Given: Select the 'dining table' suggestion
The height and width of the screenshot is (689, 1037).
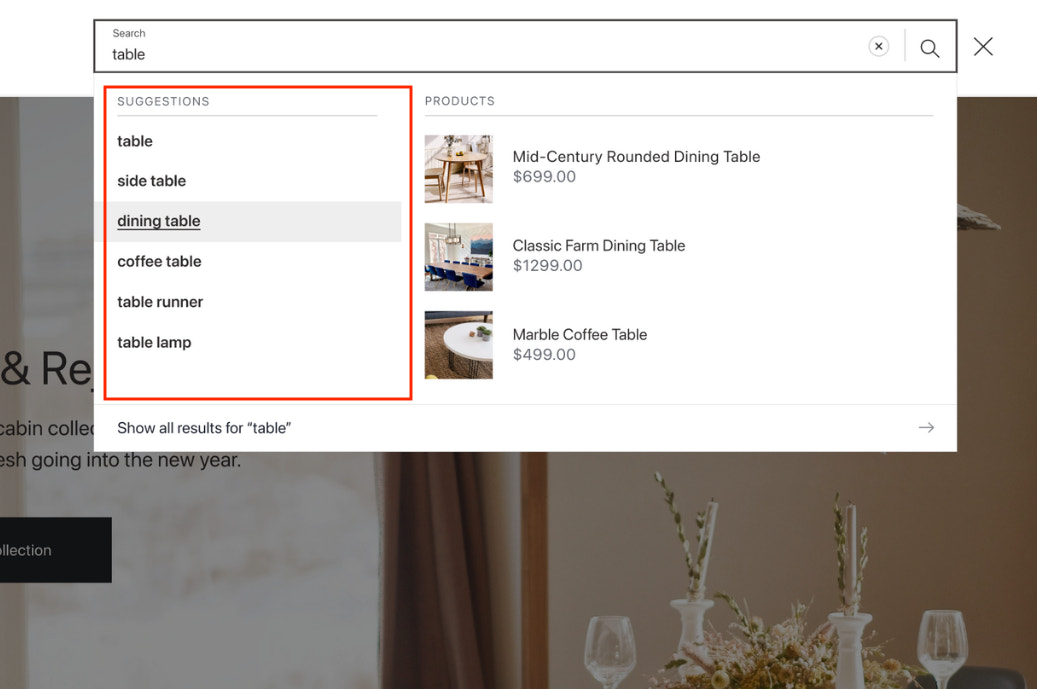Looking at the screenshot, I should [x=158, y=221].
